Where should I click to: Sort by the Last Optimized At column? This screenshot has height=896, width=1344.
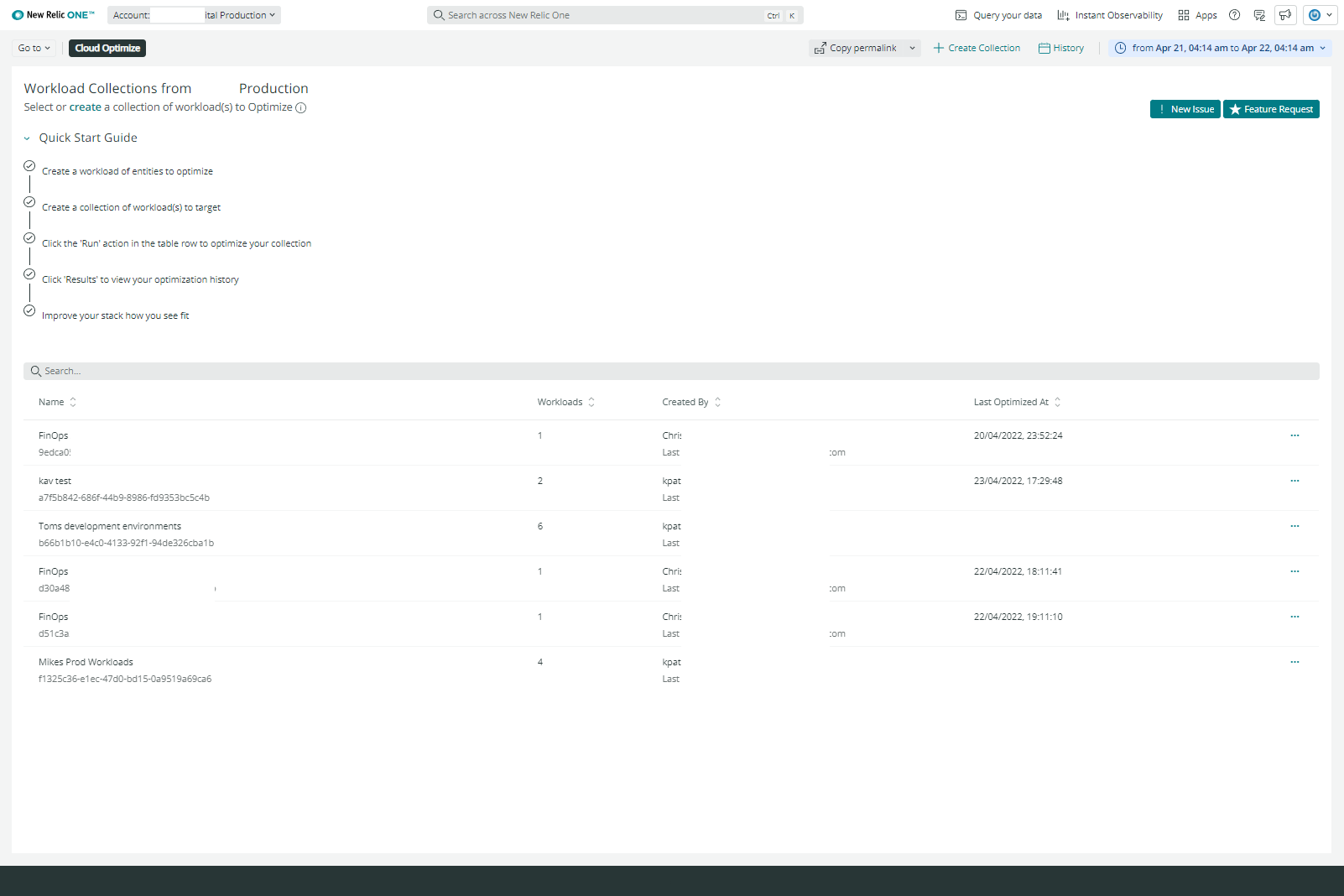coord(1017,403)
